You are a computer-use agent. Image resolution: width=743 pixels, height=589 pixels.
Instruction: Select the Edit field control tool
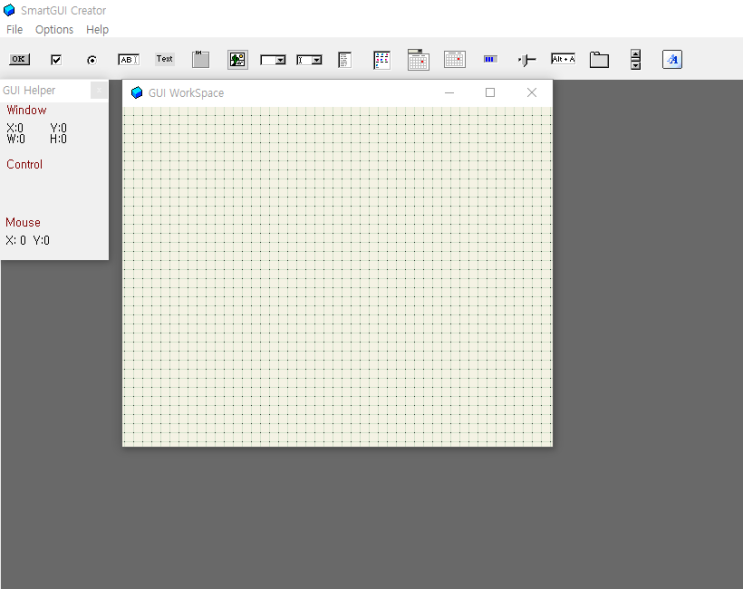pos(128,59)
